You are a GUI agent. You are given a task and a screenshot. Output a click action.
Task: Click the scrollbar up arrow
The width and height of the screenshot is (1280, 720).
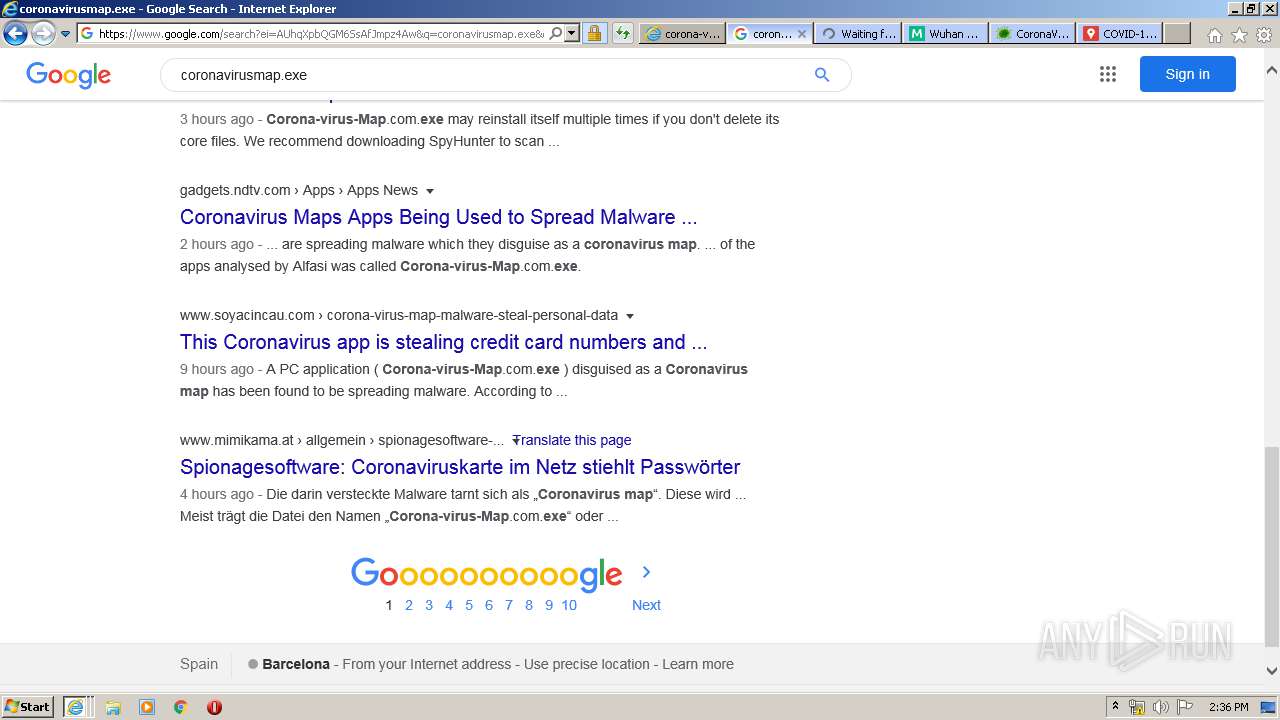(1271, 70)
